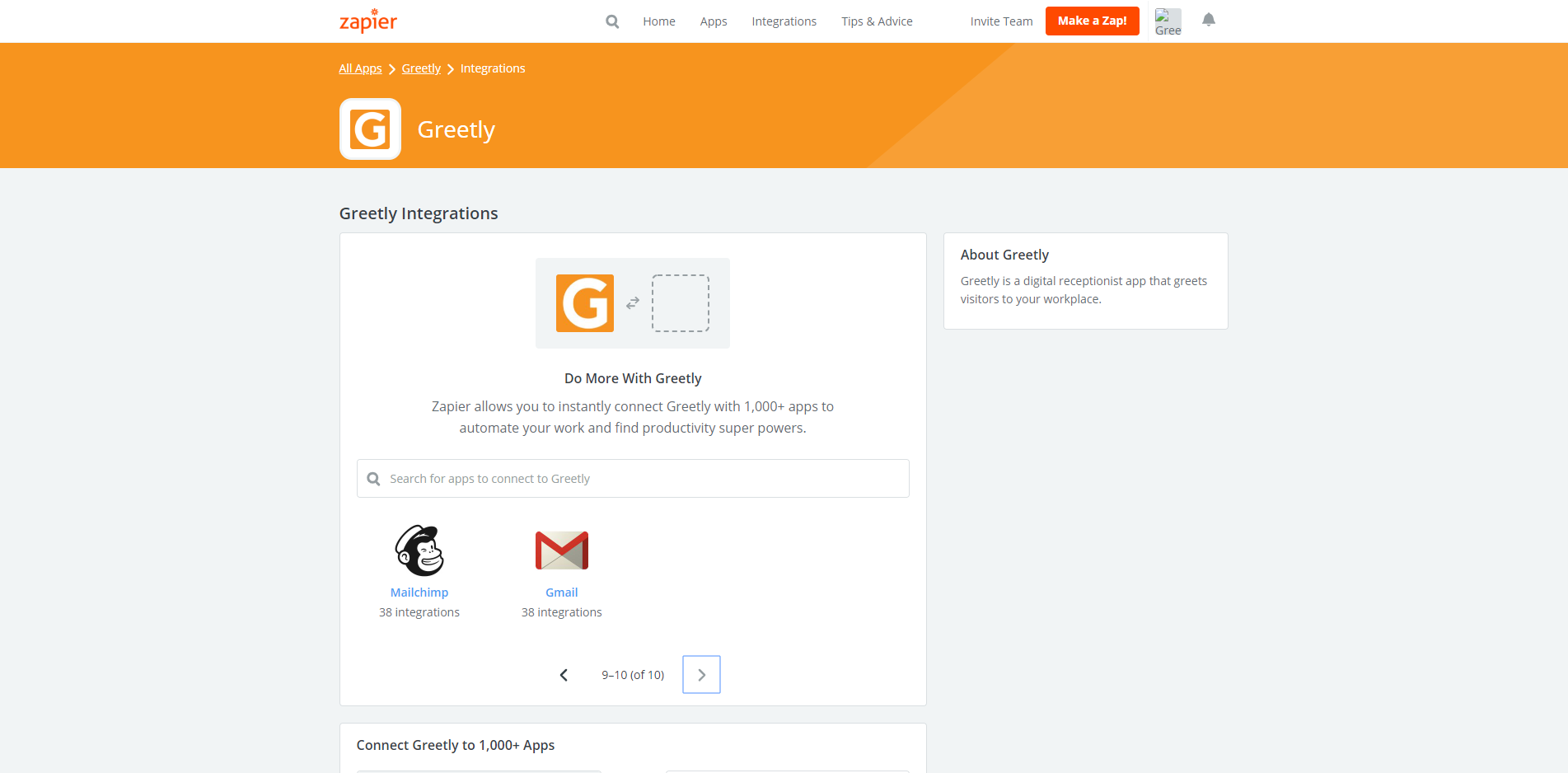Open All Apps breadcrumb link

pos(360,68)
